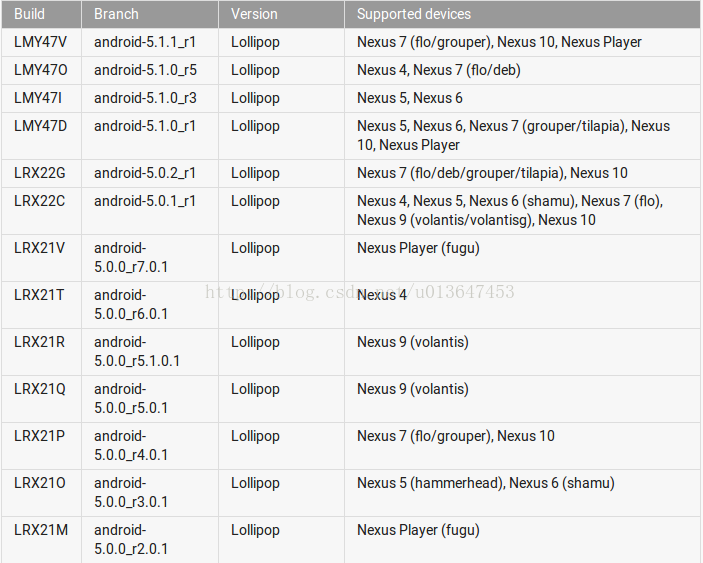Image resolution: width=703 pixels, height=563 pixels.
Task: Select build LRX21V cell
Action: coord(41,258)
